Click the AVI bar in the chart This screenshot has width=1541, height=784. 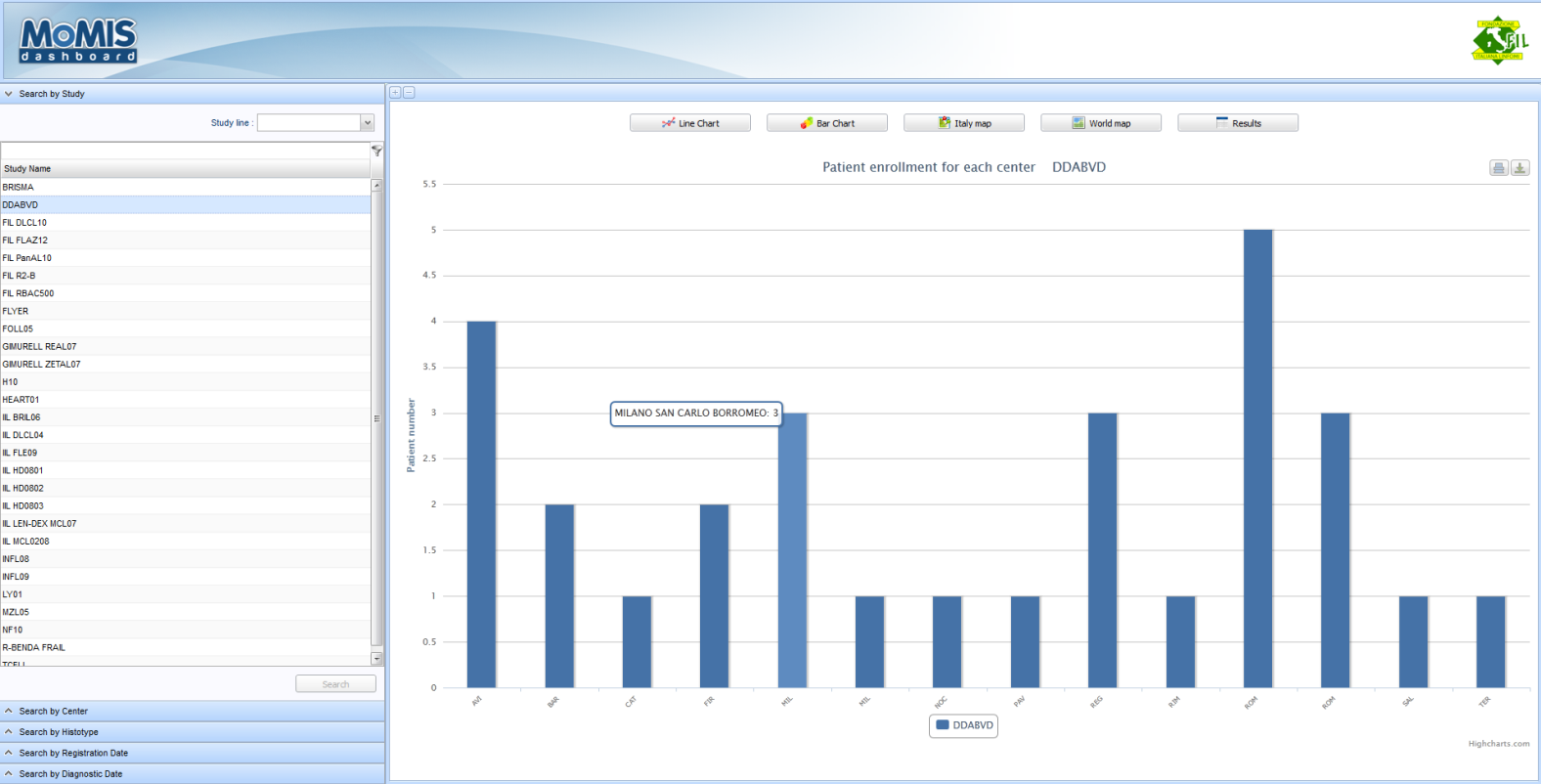(x=481, y=504)
